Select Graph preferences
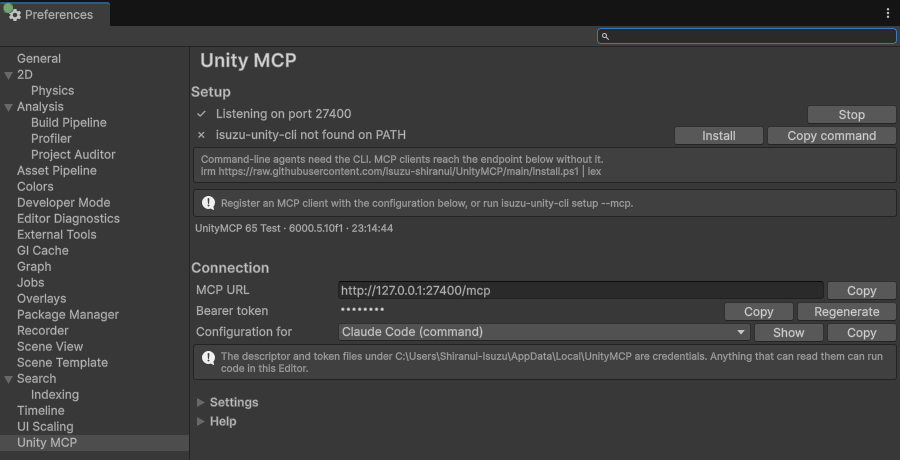Image resolution: width=900 pixels, height=460 pixels. pos(34,266)
